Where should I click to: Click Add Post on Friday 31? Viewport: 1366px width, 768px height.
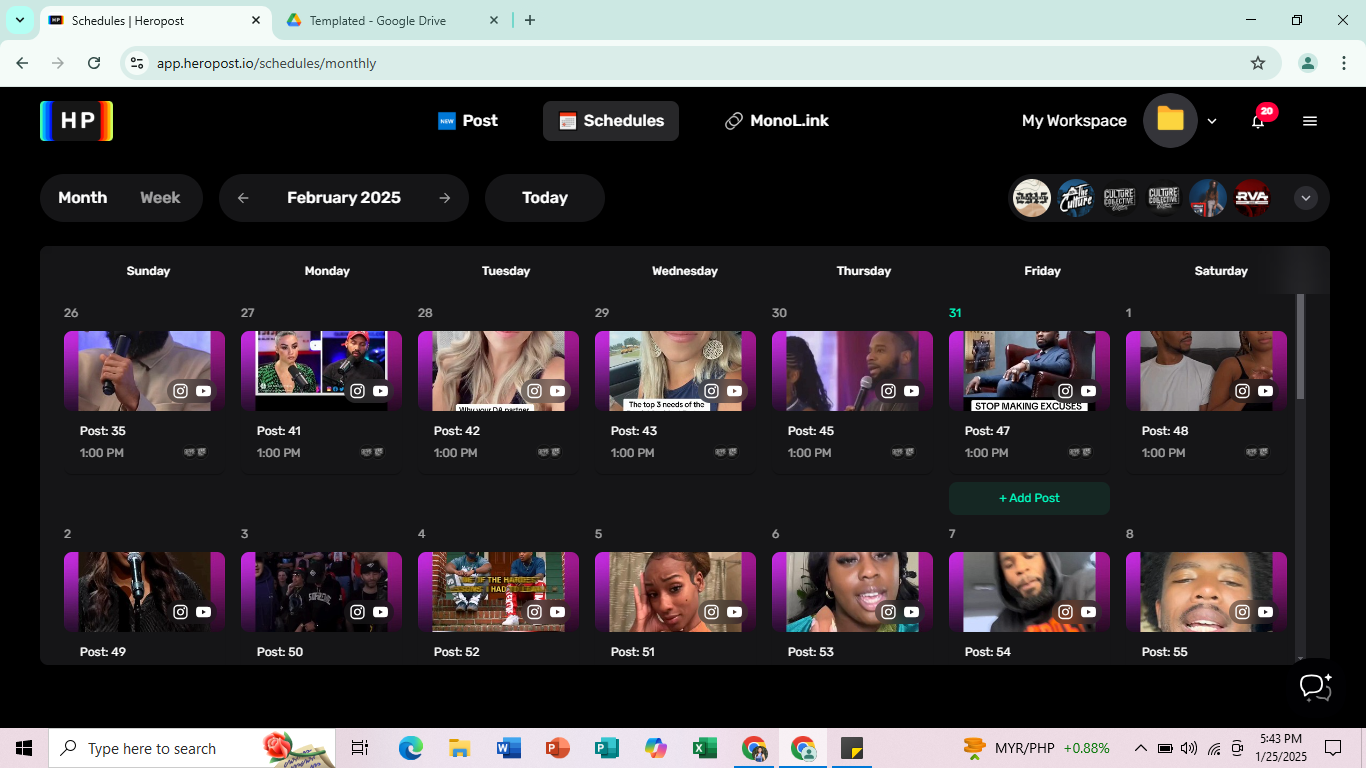tap(1029, 498)
